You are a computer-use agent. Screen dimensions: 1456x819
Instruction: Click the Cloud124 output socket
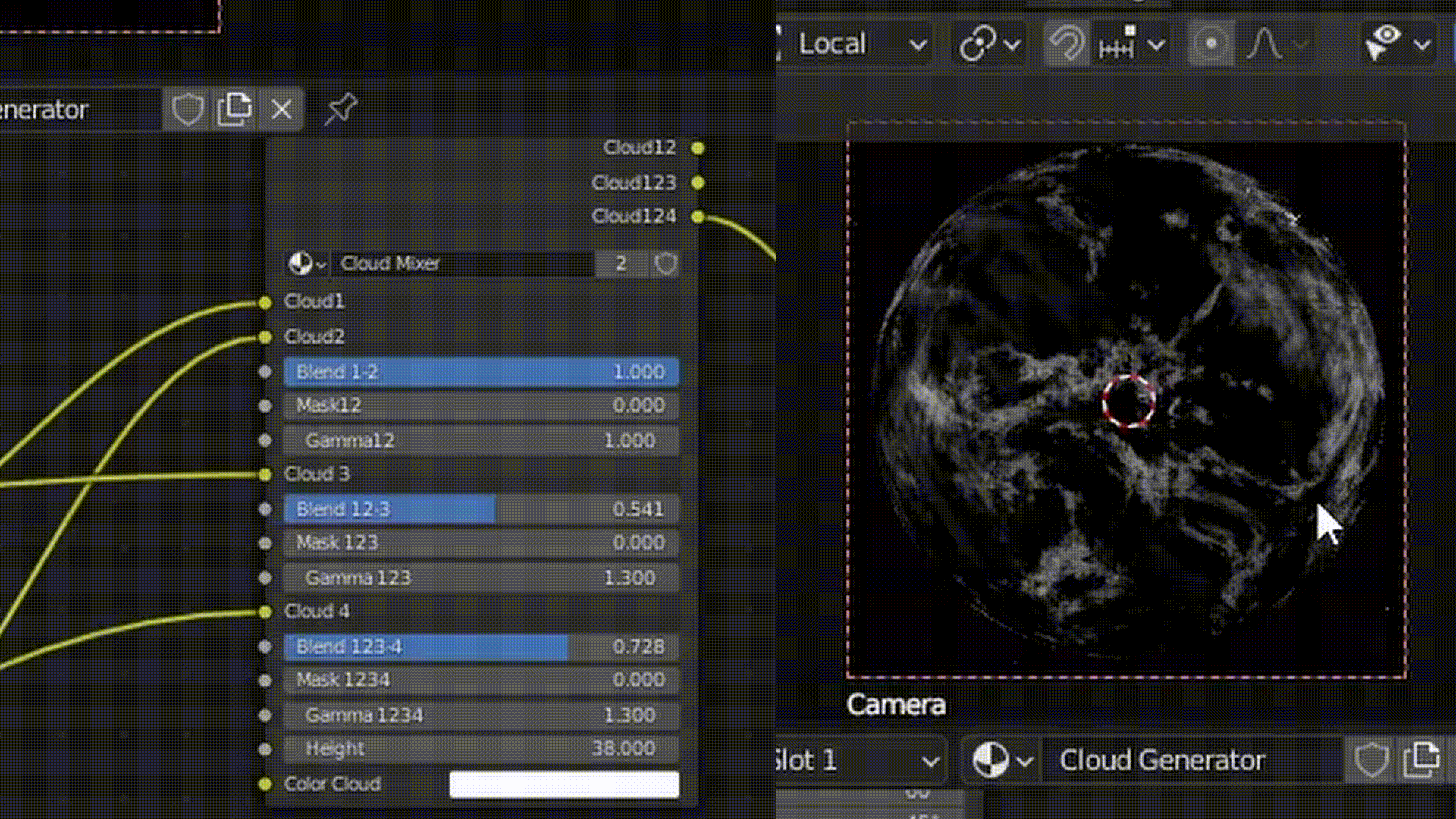tap(698, 218)
